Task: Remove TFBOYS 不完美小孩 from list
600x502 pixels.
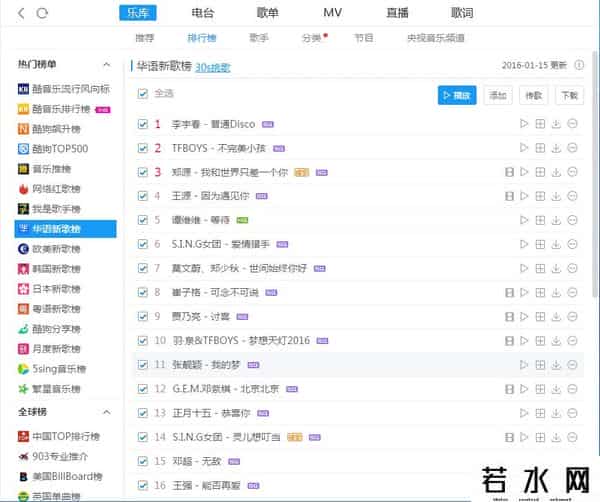Action: click(x=572, y=148)
